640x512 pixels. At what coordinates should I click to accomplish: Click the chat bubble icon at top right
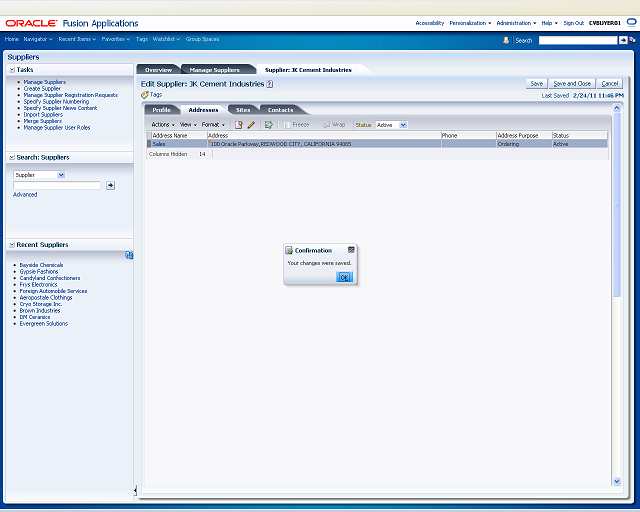(x=631, y=22)
